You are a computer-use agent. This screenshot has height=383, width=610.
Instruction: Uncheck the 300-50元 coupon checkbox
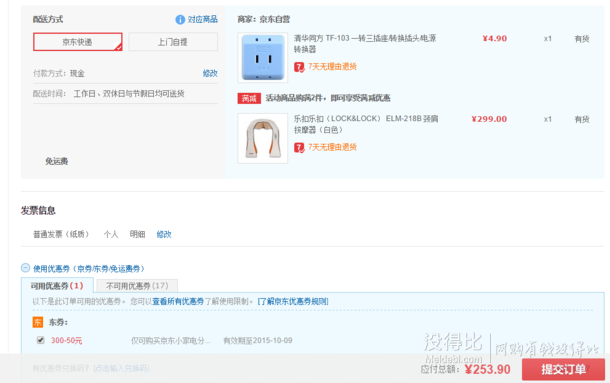point(40,340)
